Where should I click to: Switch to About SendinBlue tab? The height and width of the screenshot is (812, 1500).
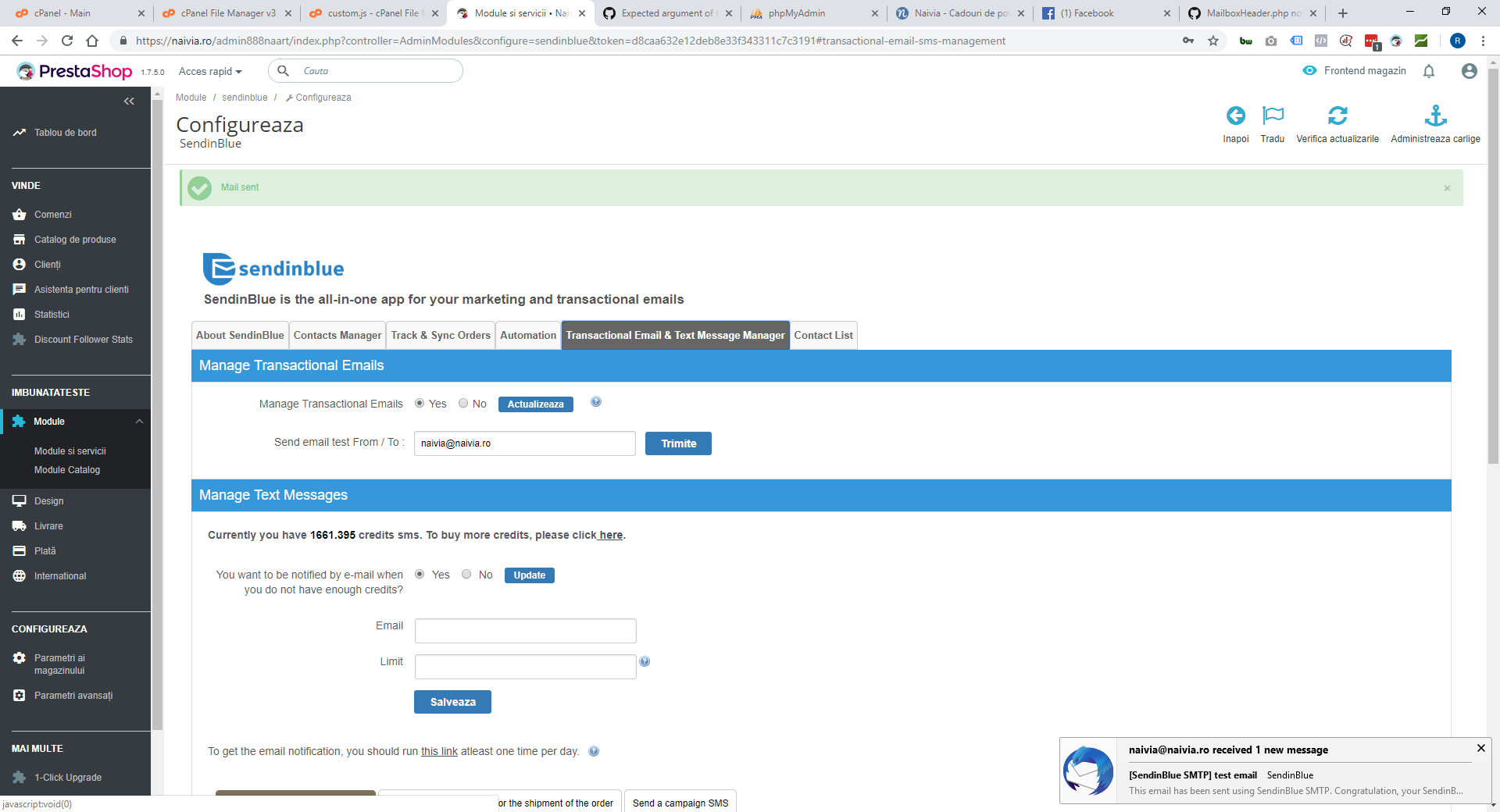point(240,335)
